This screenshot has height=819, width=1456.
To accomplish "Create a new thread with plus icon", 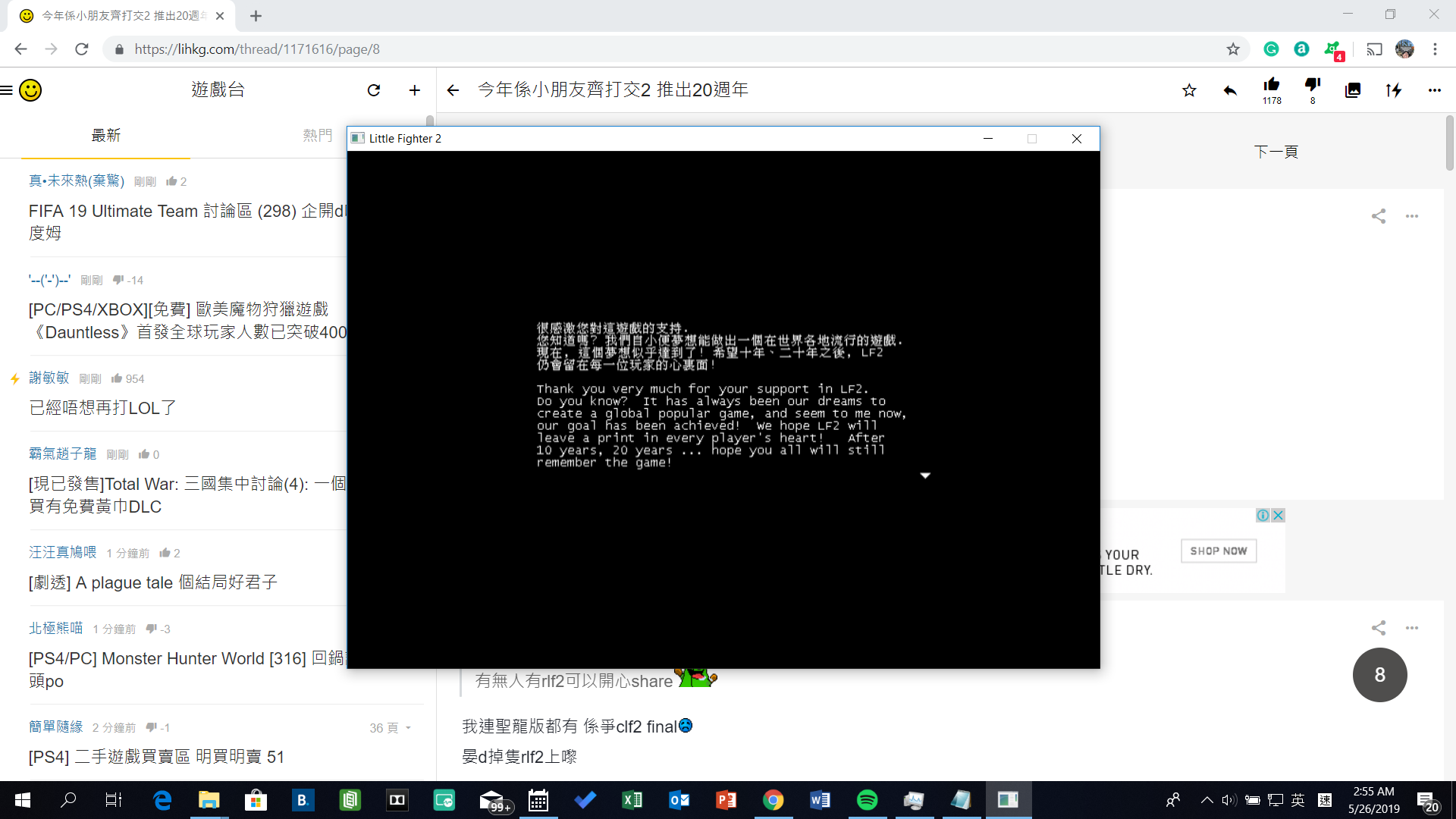I will pyautogui.click(x=415, y=90).
